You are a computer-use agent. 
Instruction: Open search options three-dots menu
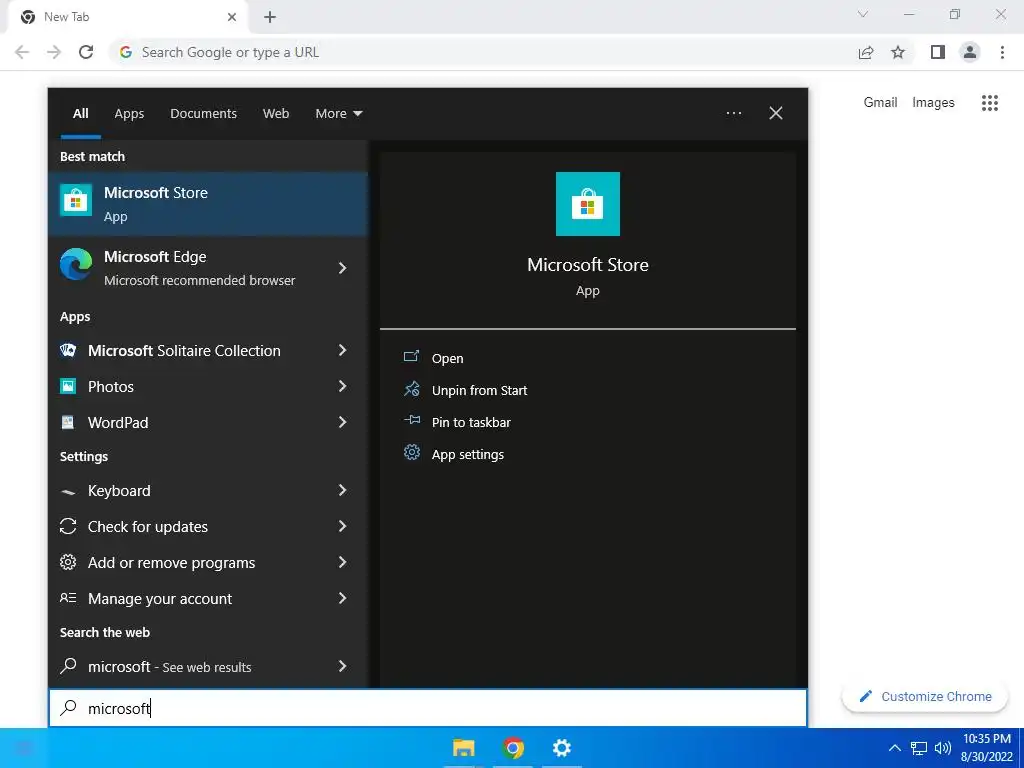[734, 113]
